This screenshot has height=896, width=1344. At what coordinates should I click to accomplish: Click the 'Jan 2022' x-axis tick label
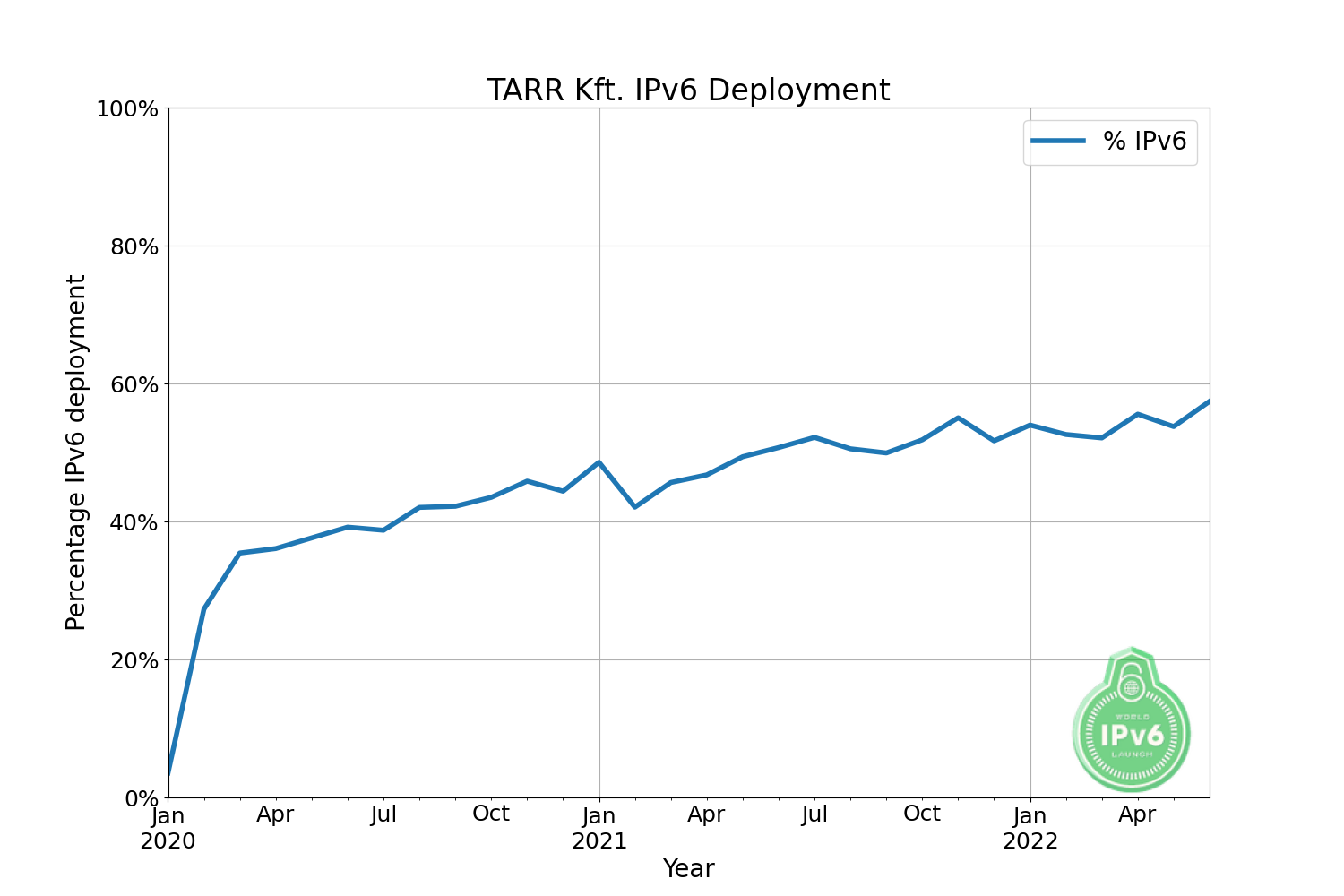(1030, 828)
